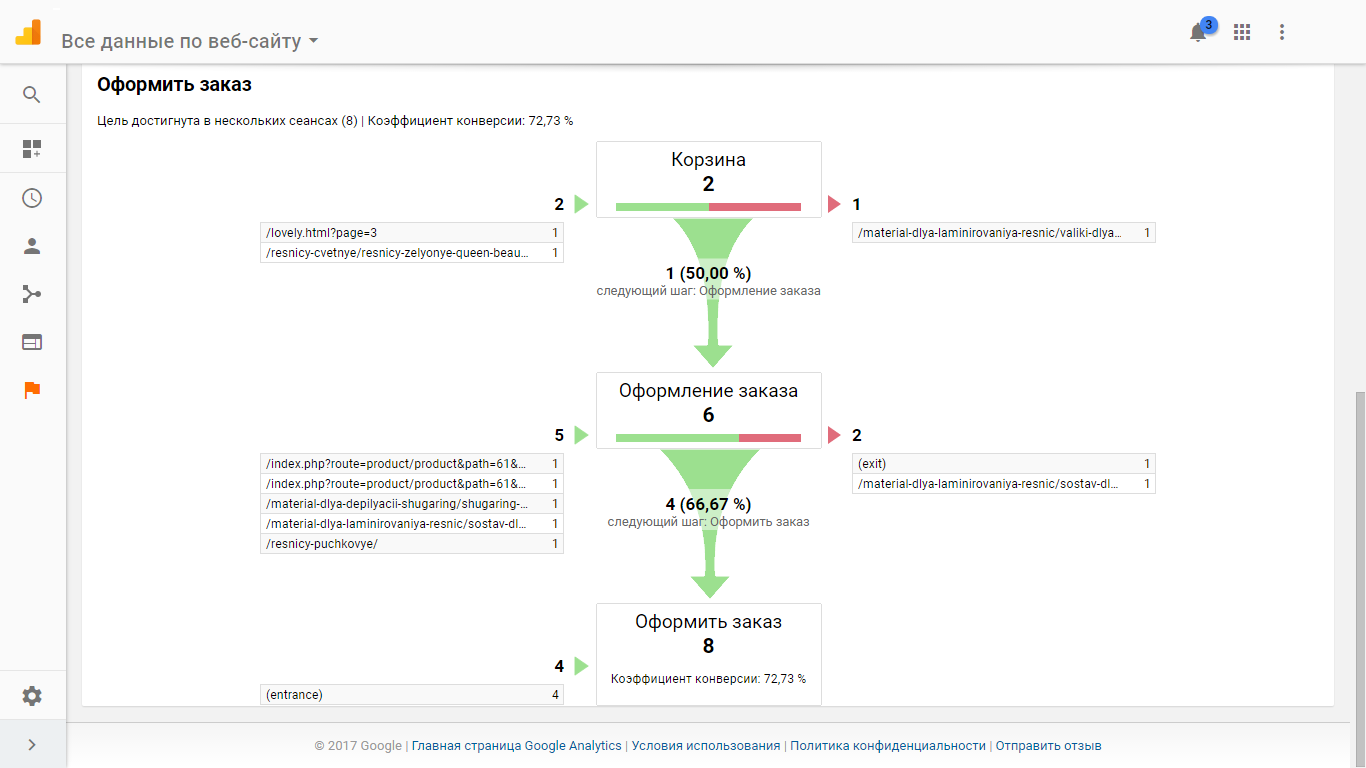
Task: Open the Real-time clock icon
Action: (32, 198)
